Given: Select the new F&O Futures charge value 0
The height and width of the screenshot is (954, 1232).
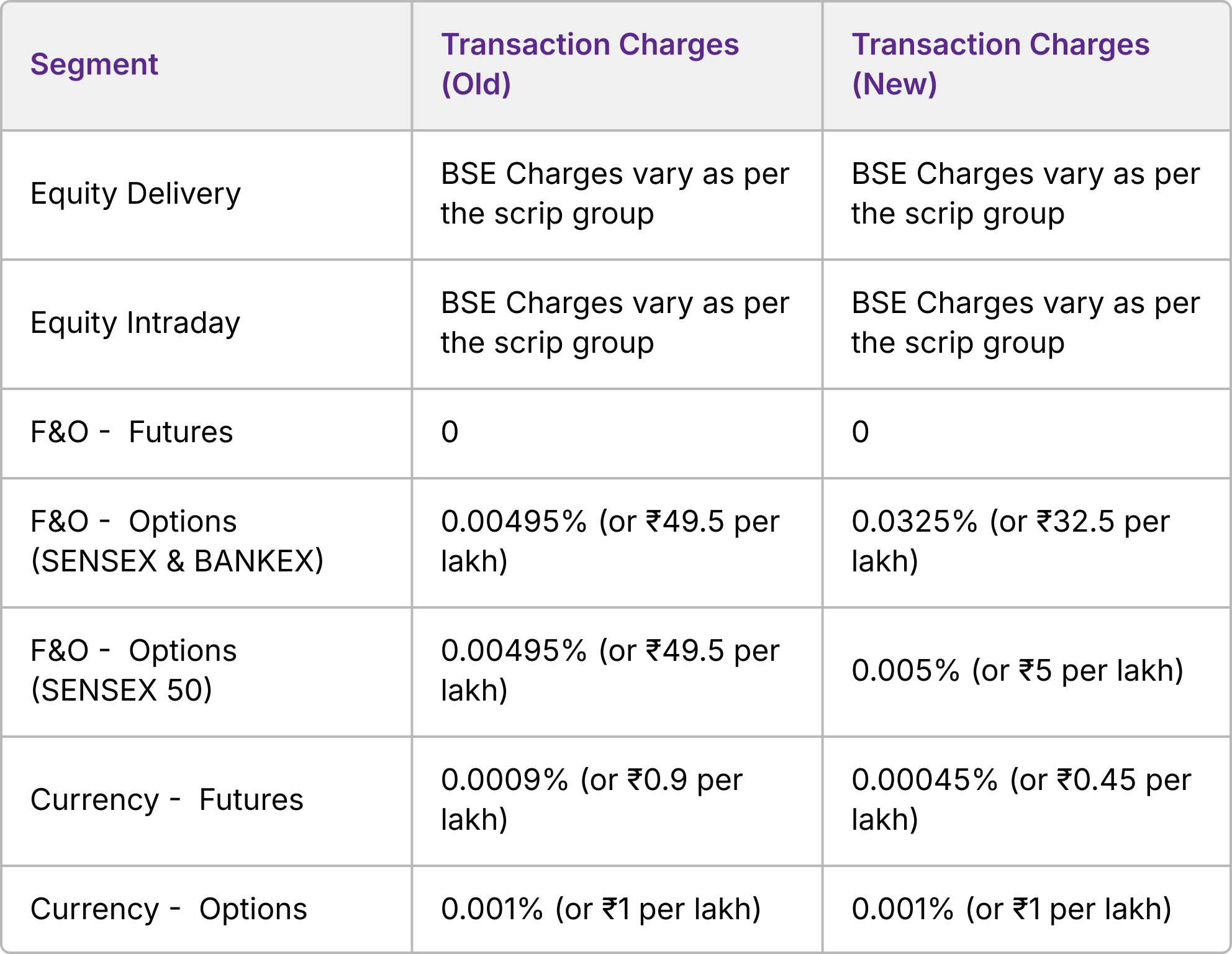Looking at the screenshot, I should click(x=861, y=432).
